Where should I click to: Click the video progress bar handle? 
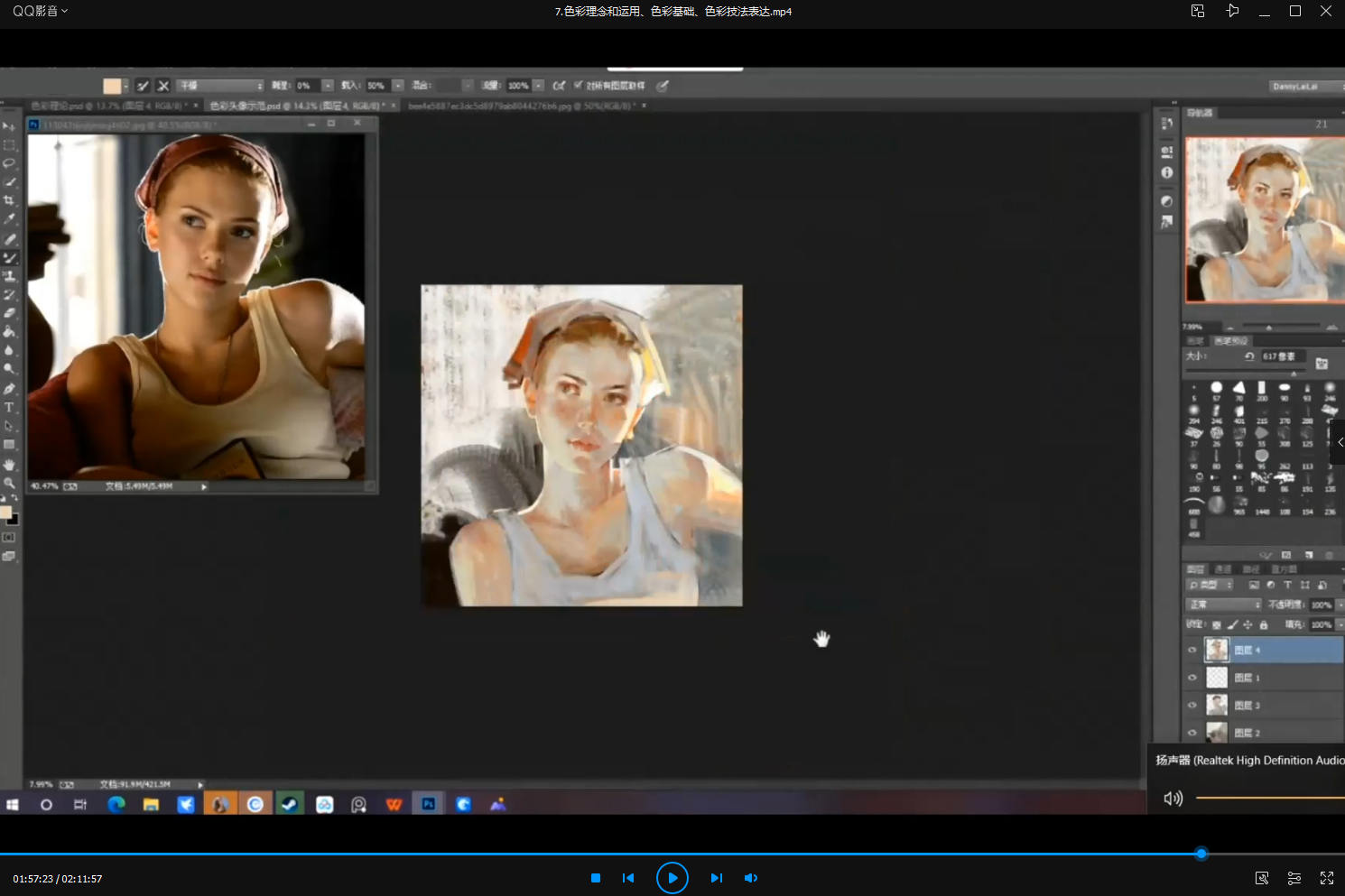coord(1201,854)
